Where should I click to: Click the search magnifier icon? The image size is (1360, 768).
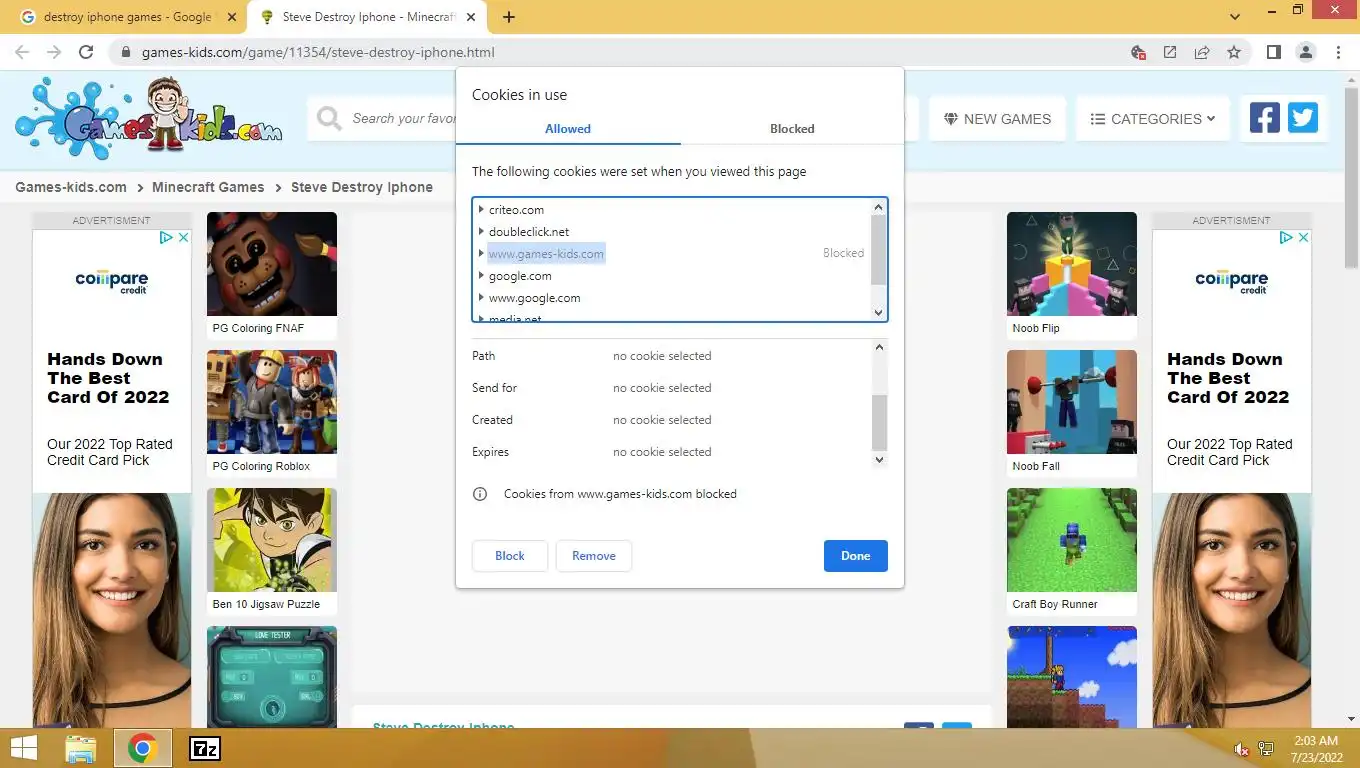[x=329, y=119]
